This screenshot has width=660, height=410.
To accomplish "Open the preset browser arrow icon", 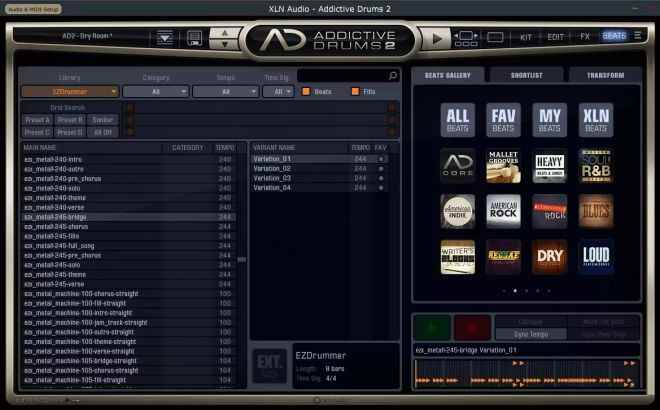I will point(165,38).
